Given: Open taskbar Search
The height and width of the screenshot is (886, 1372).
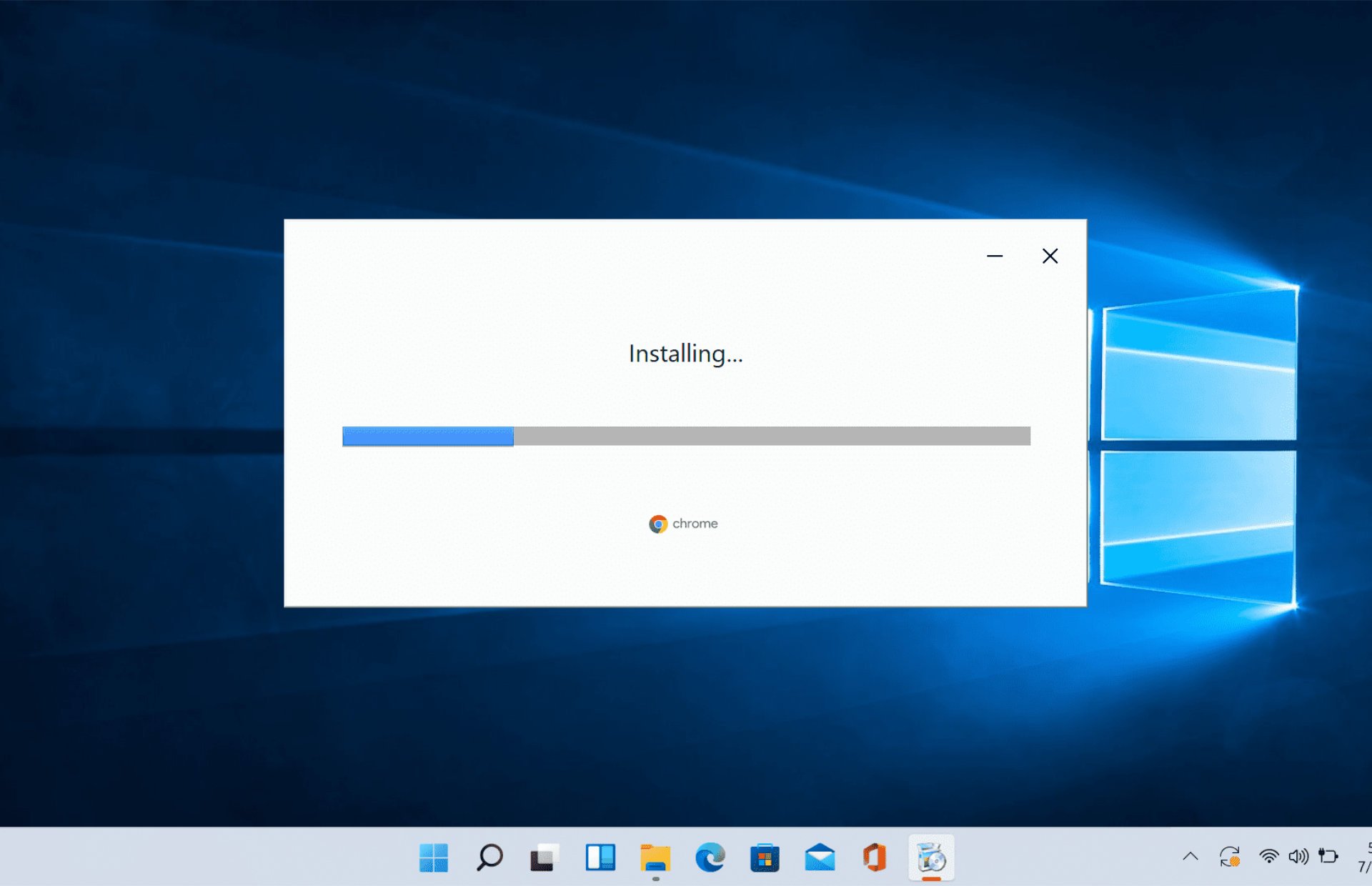Looking at the screenshot, I should pos(489,857).
